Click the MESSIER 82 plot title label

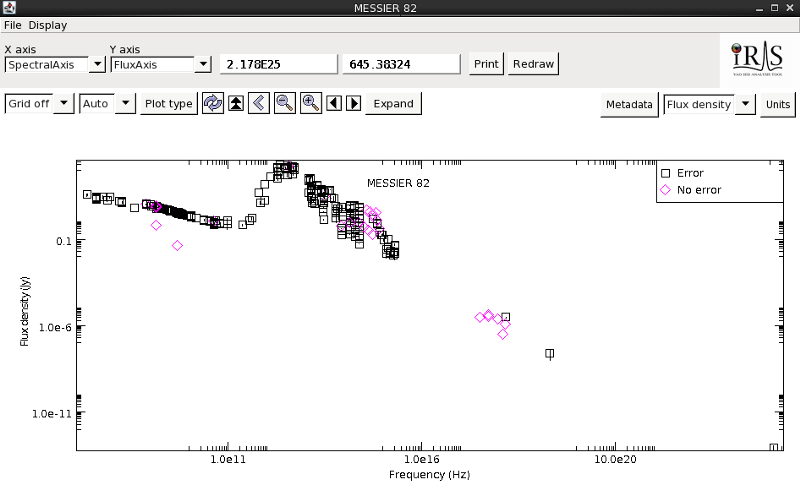[398, 183]
